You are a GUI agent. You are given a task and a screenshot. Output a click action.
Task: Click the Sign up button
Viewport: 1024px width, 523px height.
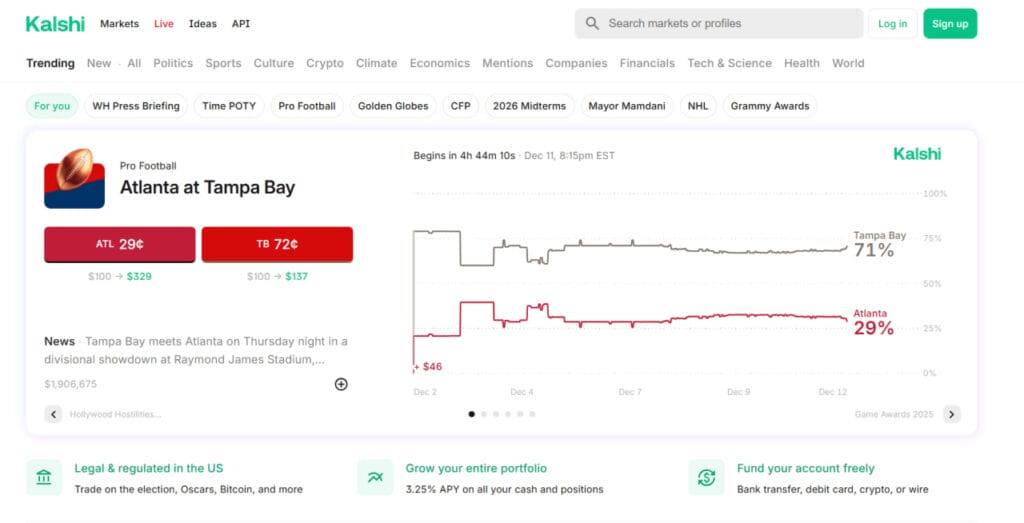pyautogui.click(x=949, y=24)
